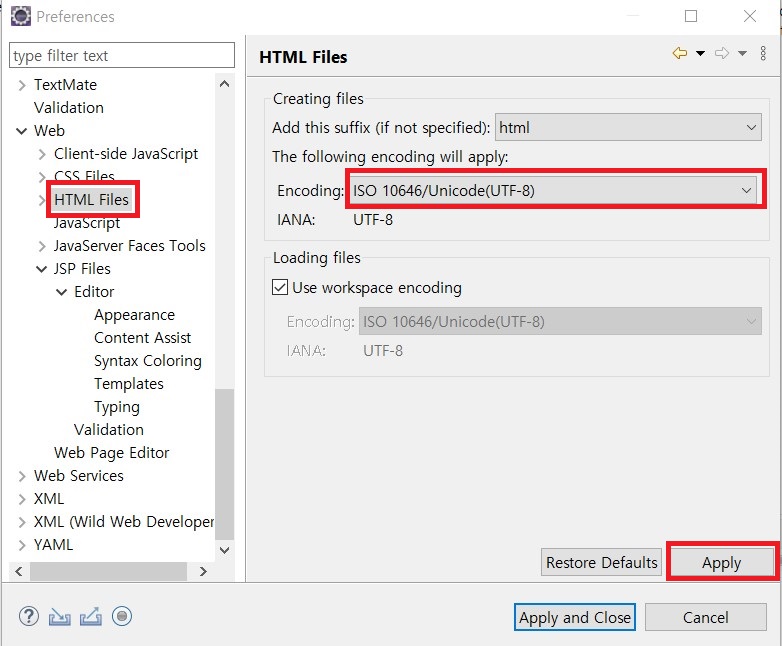Open Syntax Coloring preference page

[148, 361]
